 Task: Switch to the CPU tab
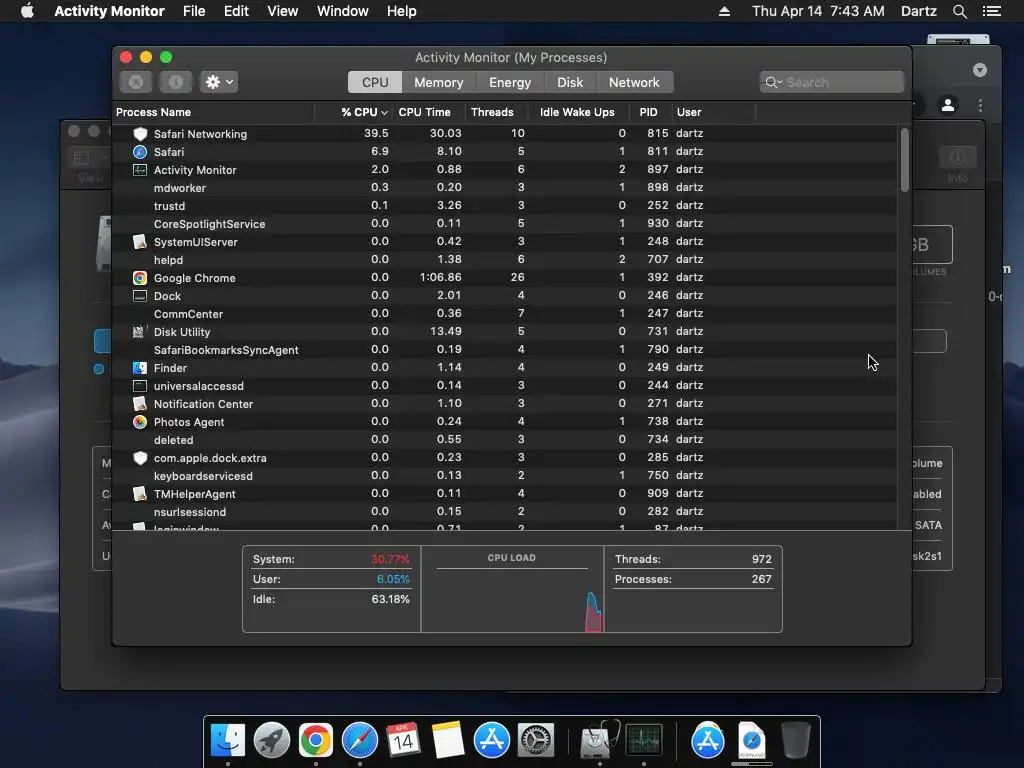pyautogui.click(x=375, y=82)
